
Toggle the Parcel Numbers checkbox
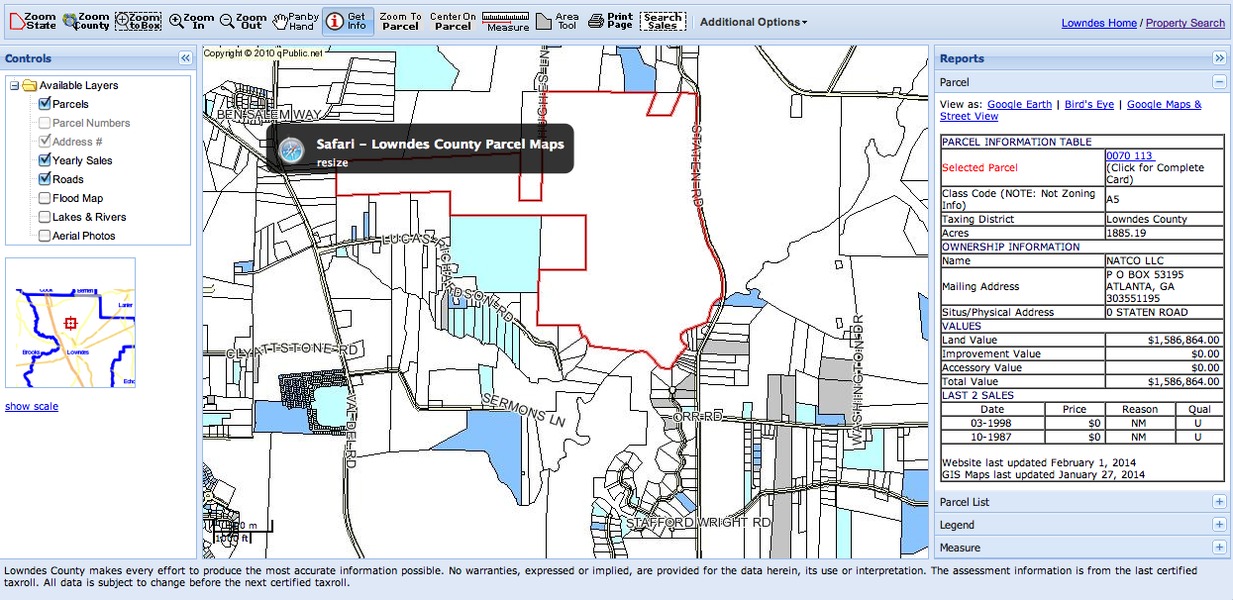click(45, 123)
